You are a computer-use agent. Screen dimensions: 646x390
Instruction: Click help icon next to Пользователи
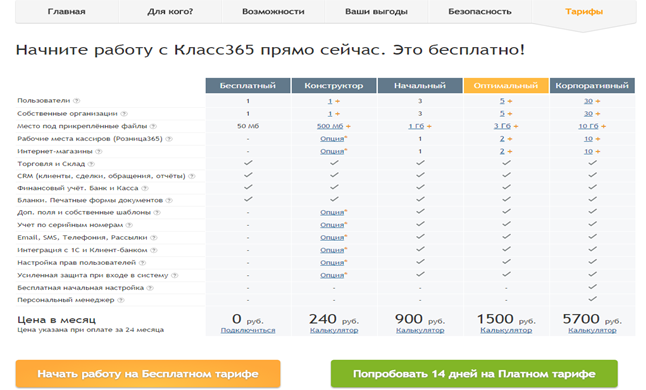(x=77, y=100)
